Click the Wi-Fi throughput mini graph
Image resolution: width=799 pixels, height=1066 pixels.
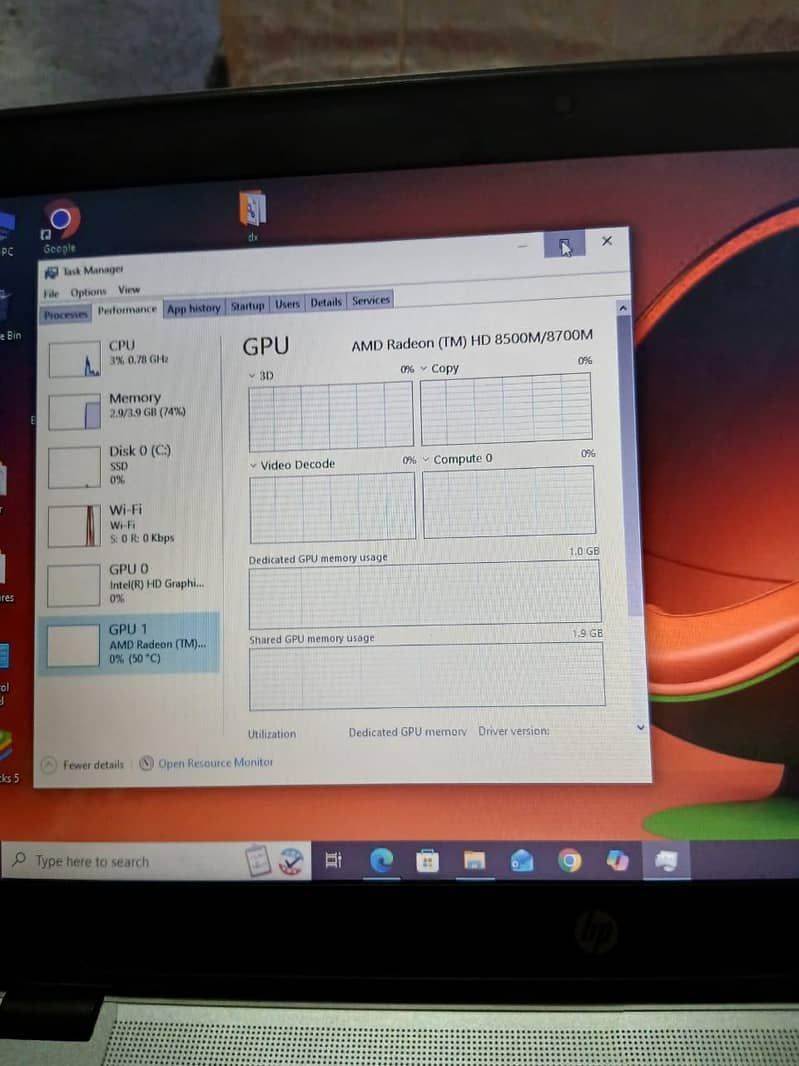pyautogui.click(x=75, y=526)
